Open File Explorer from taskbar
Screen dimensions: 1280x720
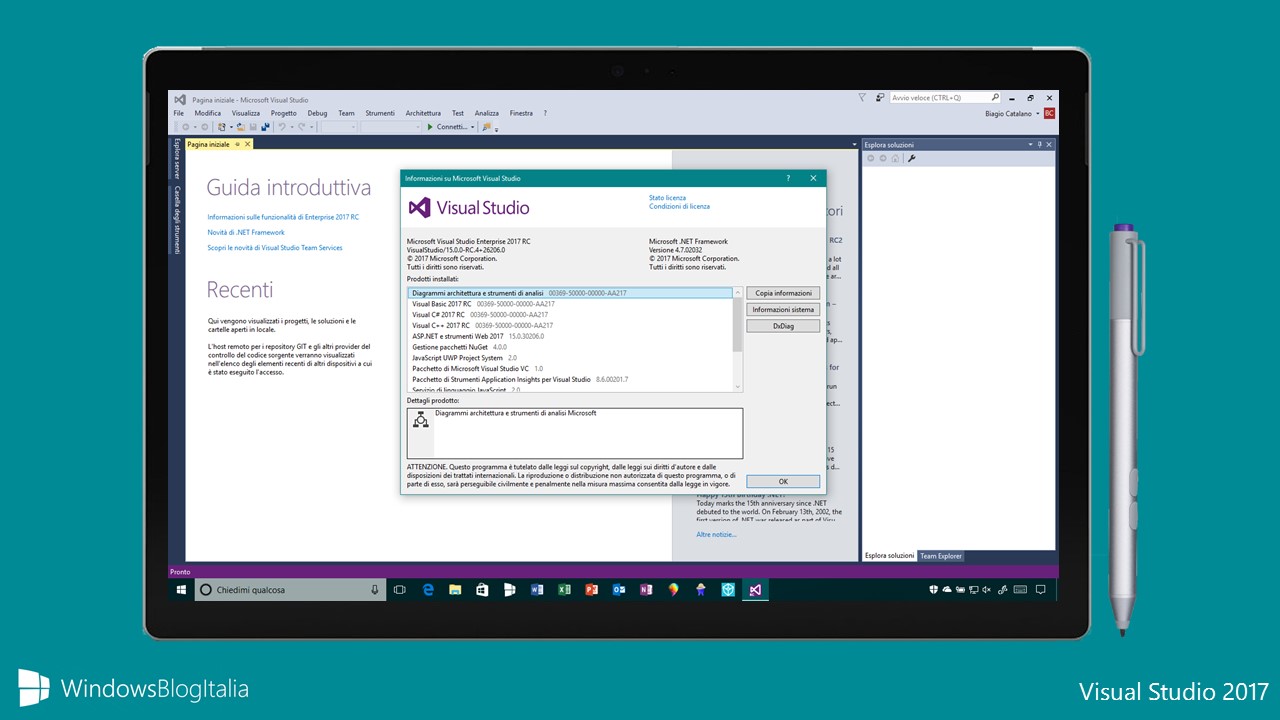pyautogui.click(x=454, y=590)
